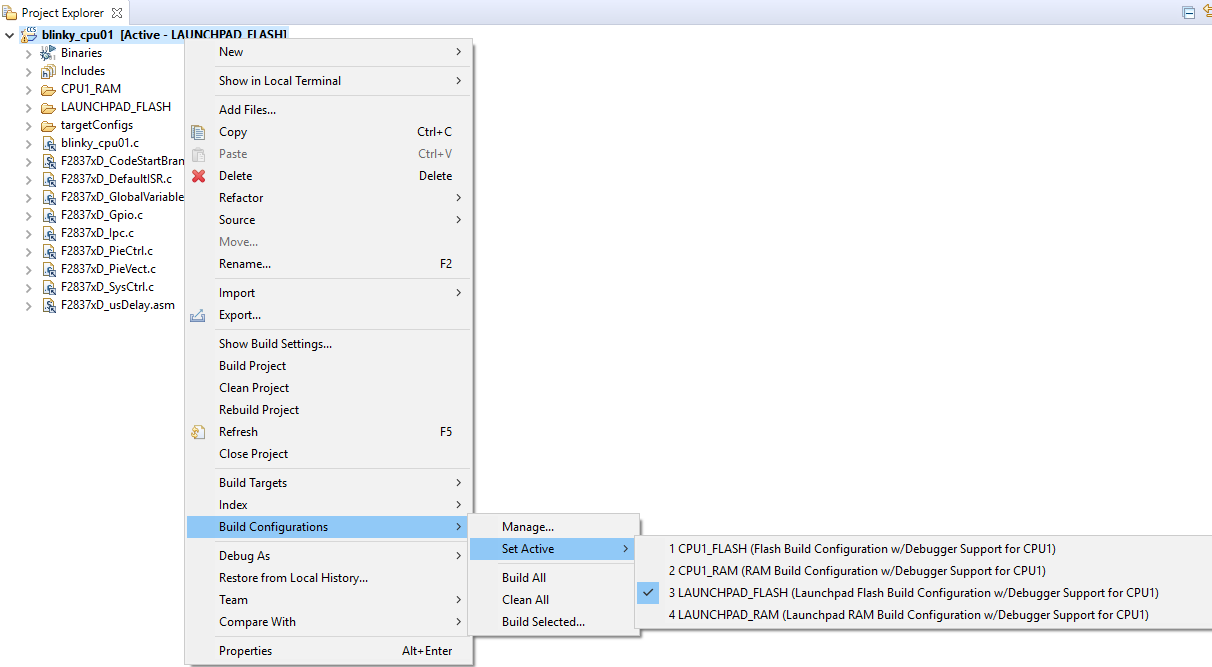Switch to the Project Explorer tab
The height and width of the screenshot is (667, 1212).
tap(63, 13)
